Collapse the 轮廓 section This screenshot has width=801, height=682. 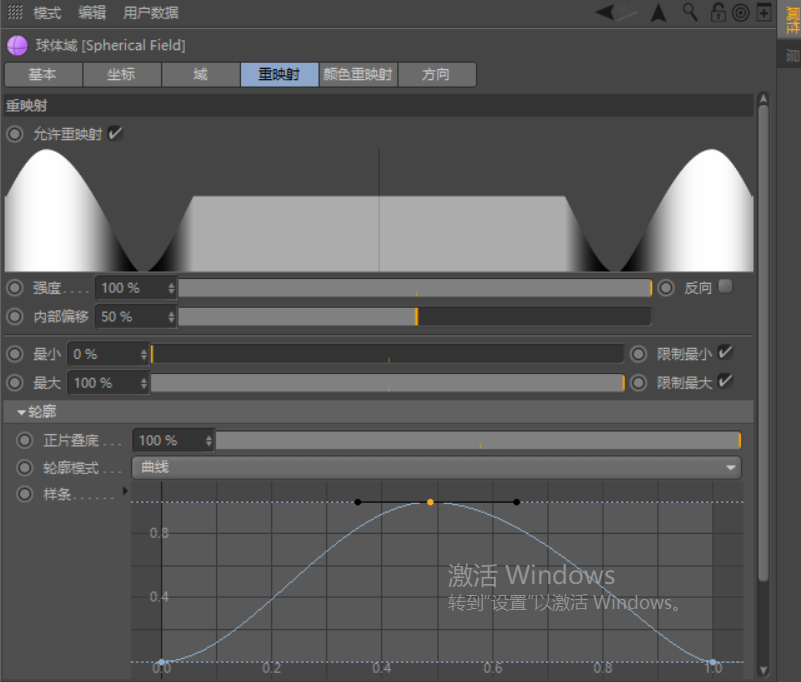click(x=21, y=412)
